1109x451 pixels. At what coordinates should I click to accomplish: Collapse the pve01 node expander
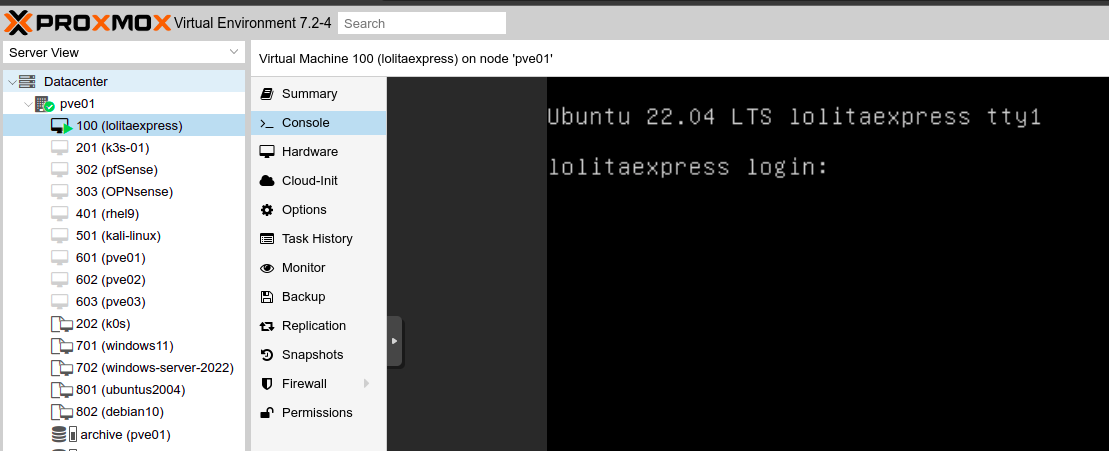[x=28, y=104]
